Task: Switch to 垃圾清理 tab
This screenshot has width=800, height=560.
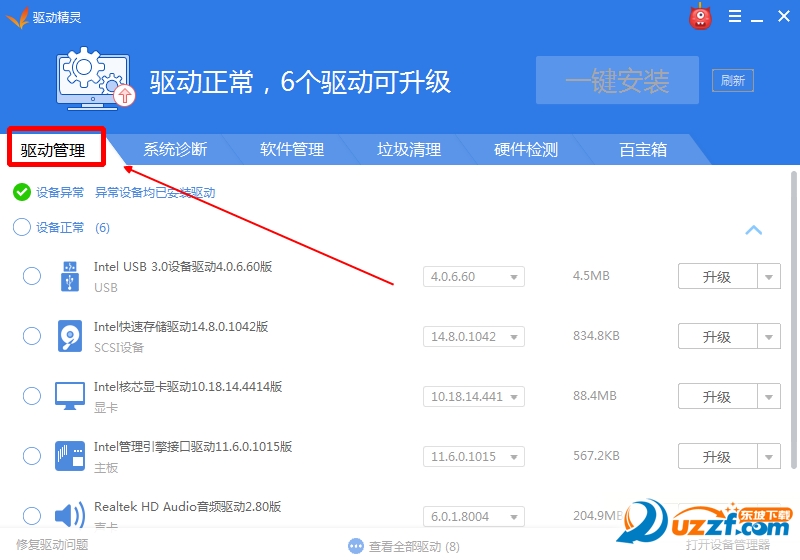Action: coord(409,149)
